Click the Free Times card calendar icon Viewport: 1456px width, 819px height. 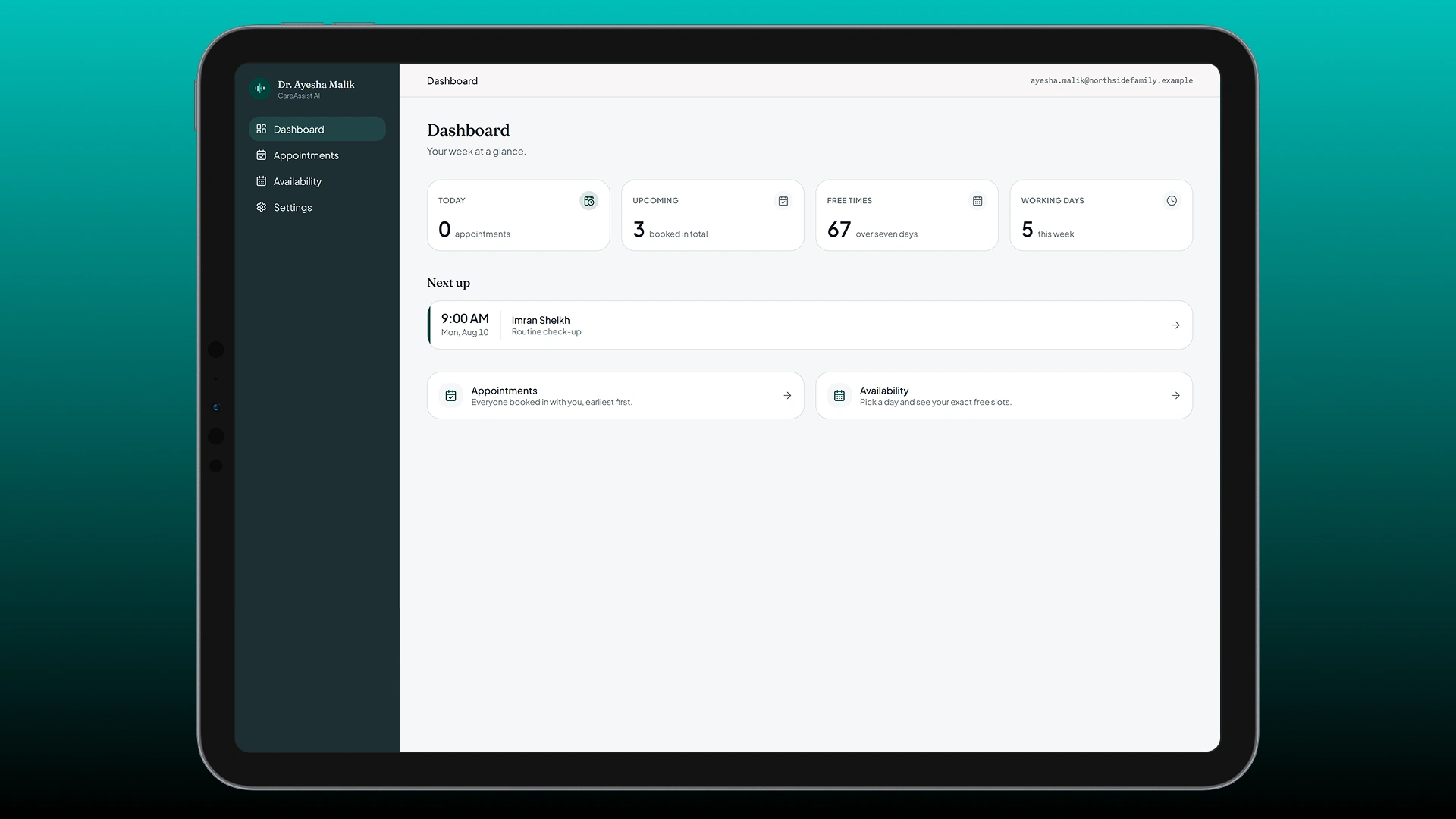pos(977,201)
